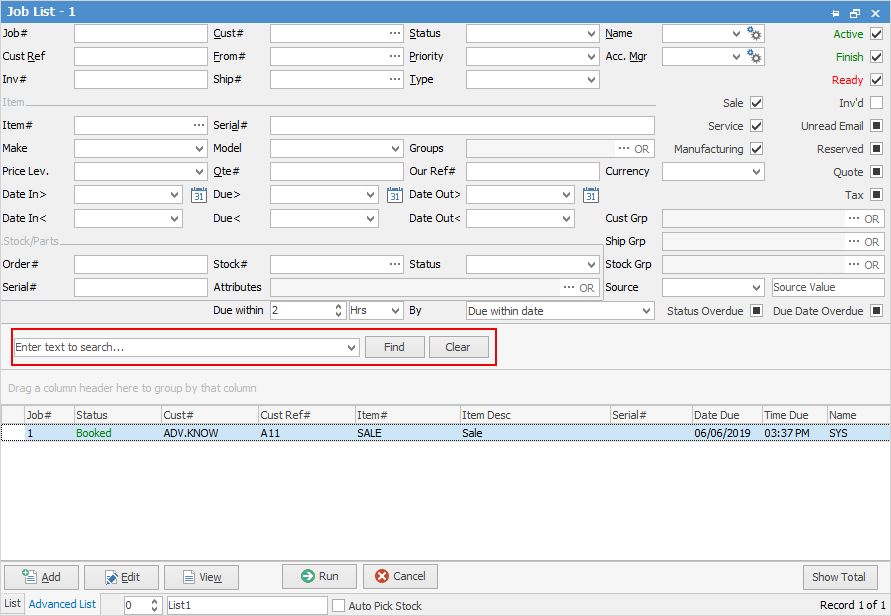Open the Attributes selector ellipsis
The image size is (891, 616).
(x=569, y=288)
